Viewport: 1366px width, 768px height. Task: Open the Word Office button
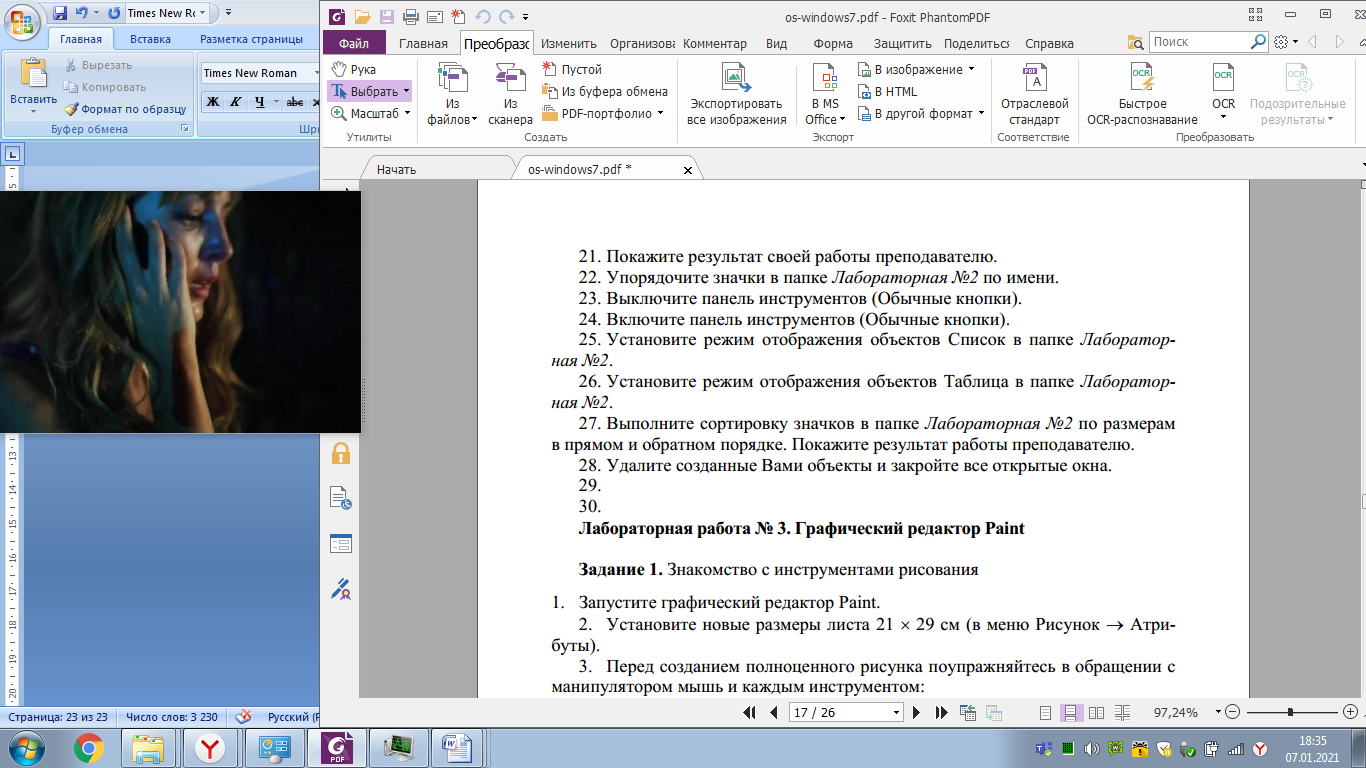tap(23, 23)
